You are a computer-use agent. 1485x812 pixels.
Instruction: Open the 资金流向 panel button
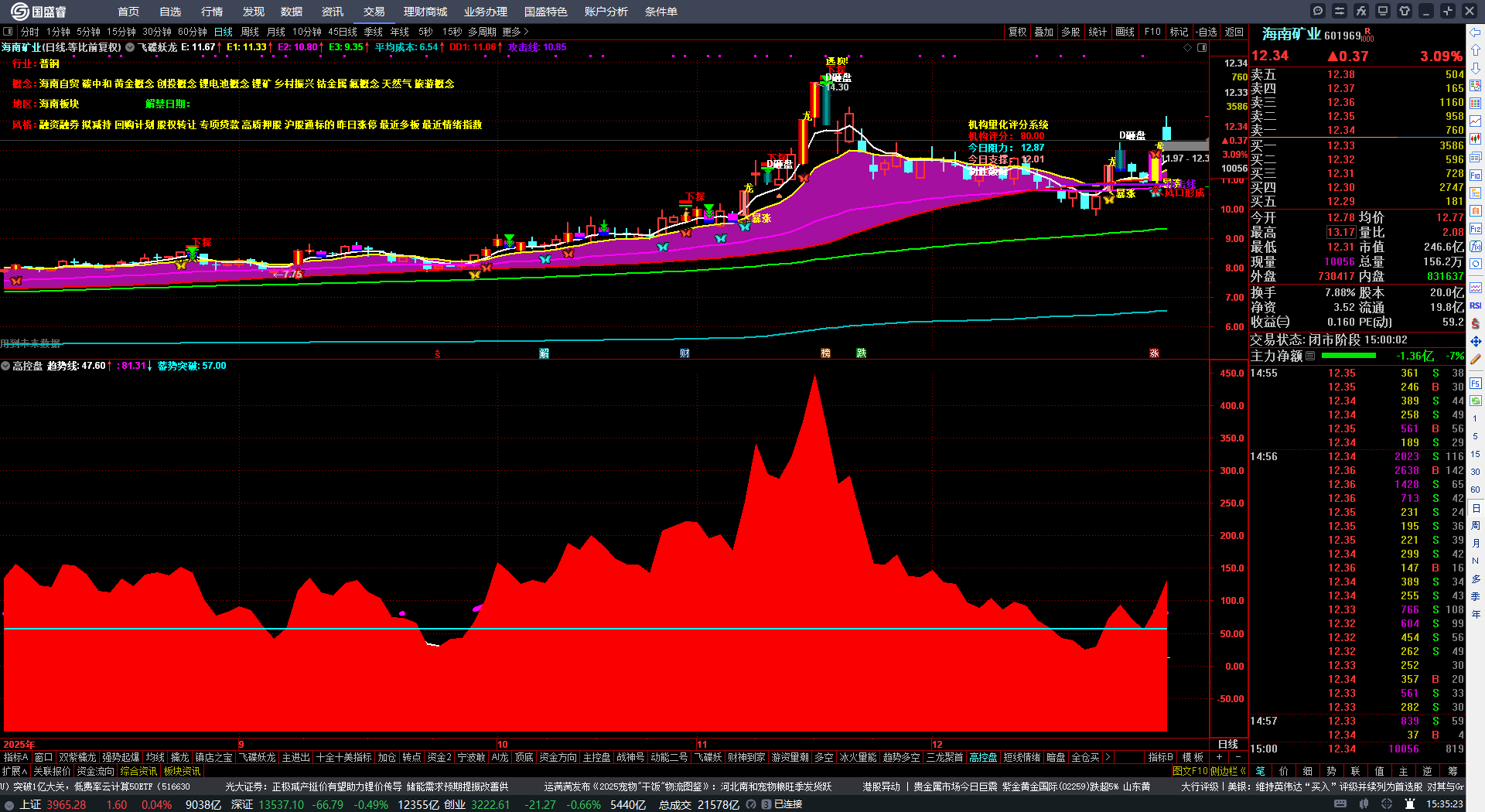pos(95,771)
